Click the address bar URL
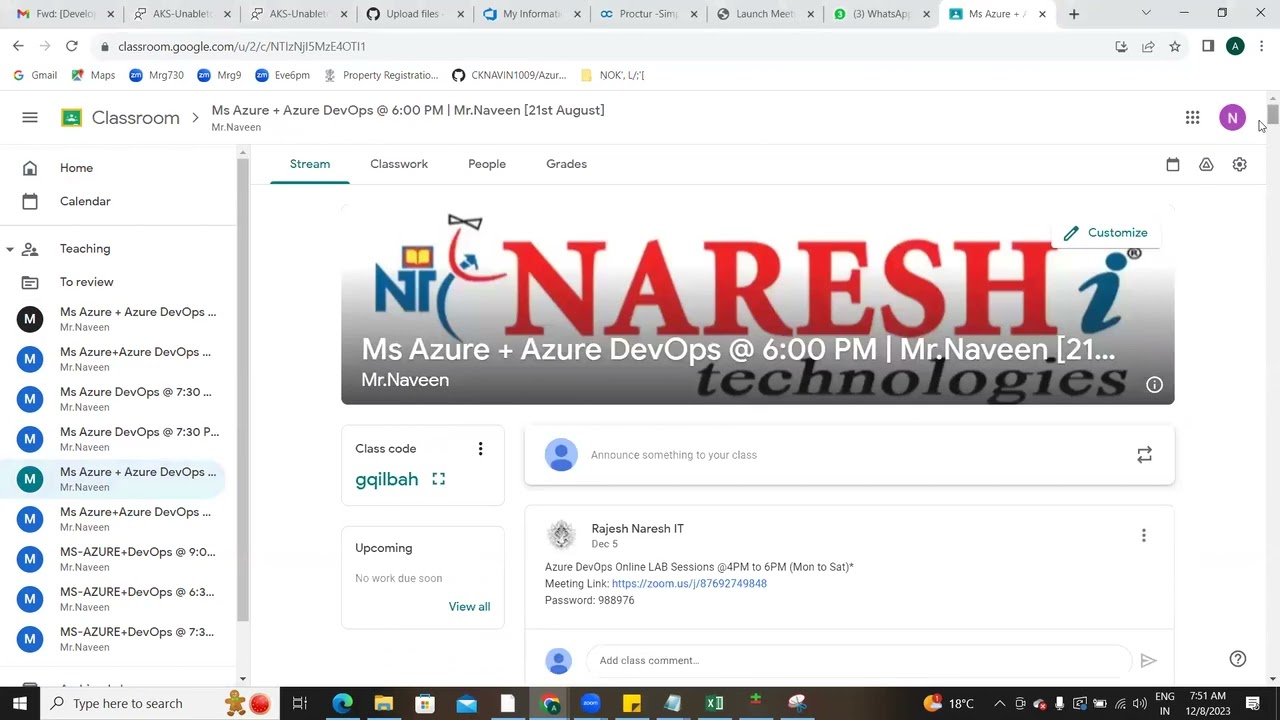Image resolution: width=1280 pixels, height=720 pixels. pyautogui.click(x=241, y=46)
